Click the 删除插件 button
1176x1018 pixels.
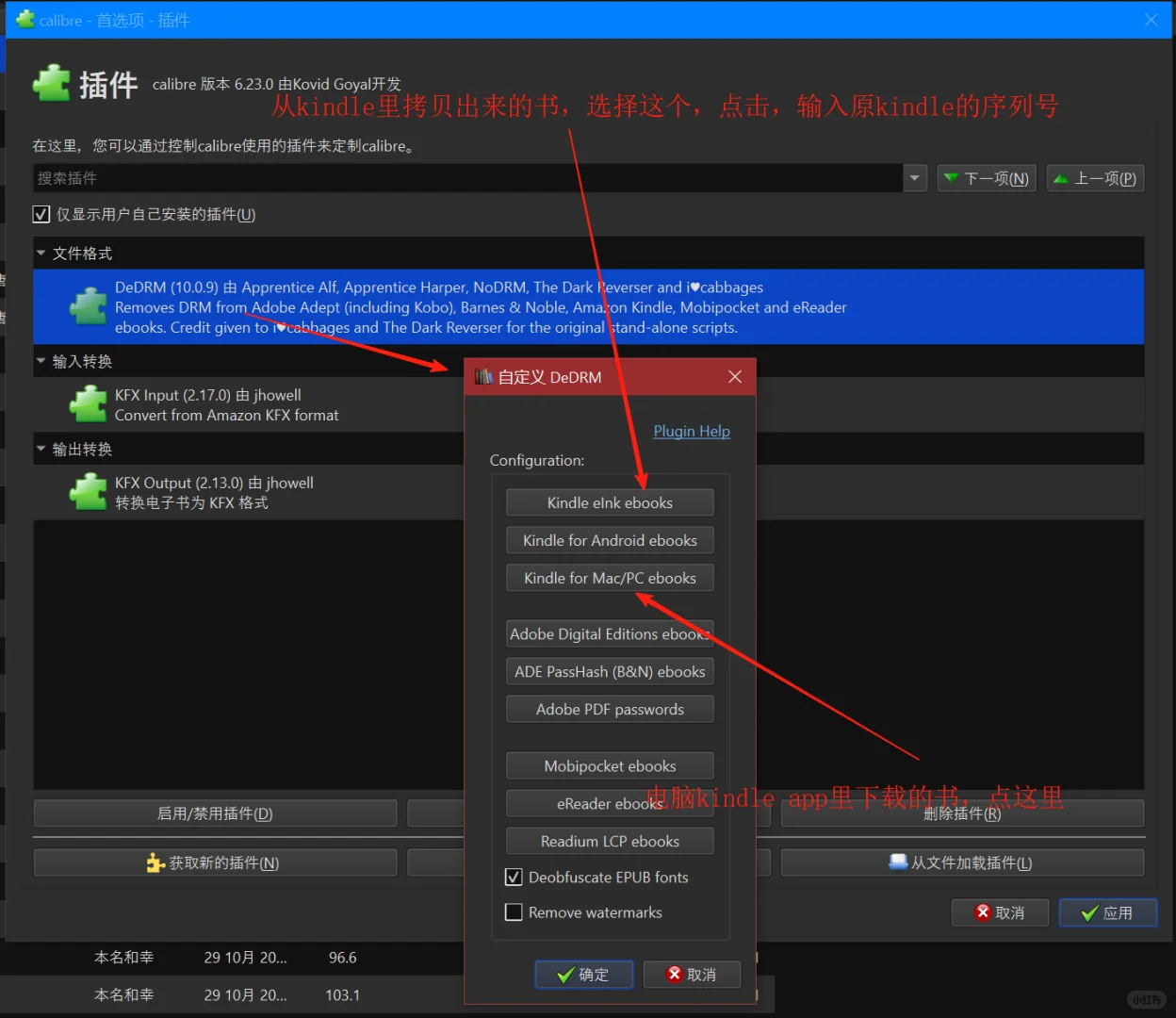coord(962,813)
